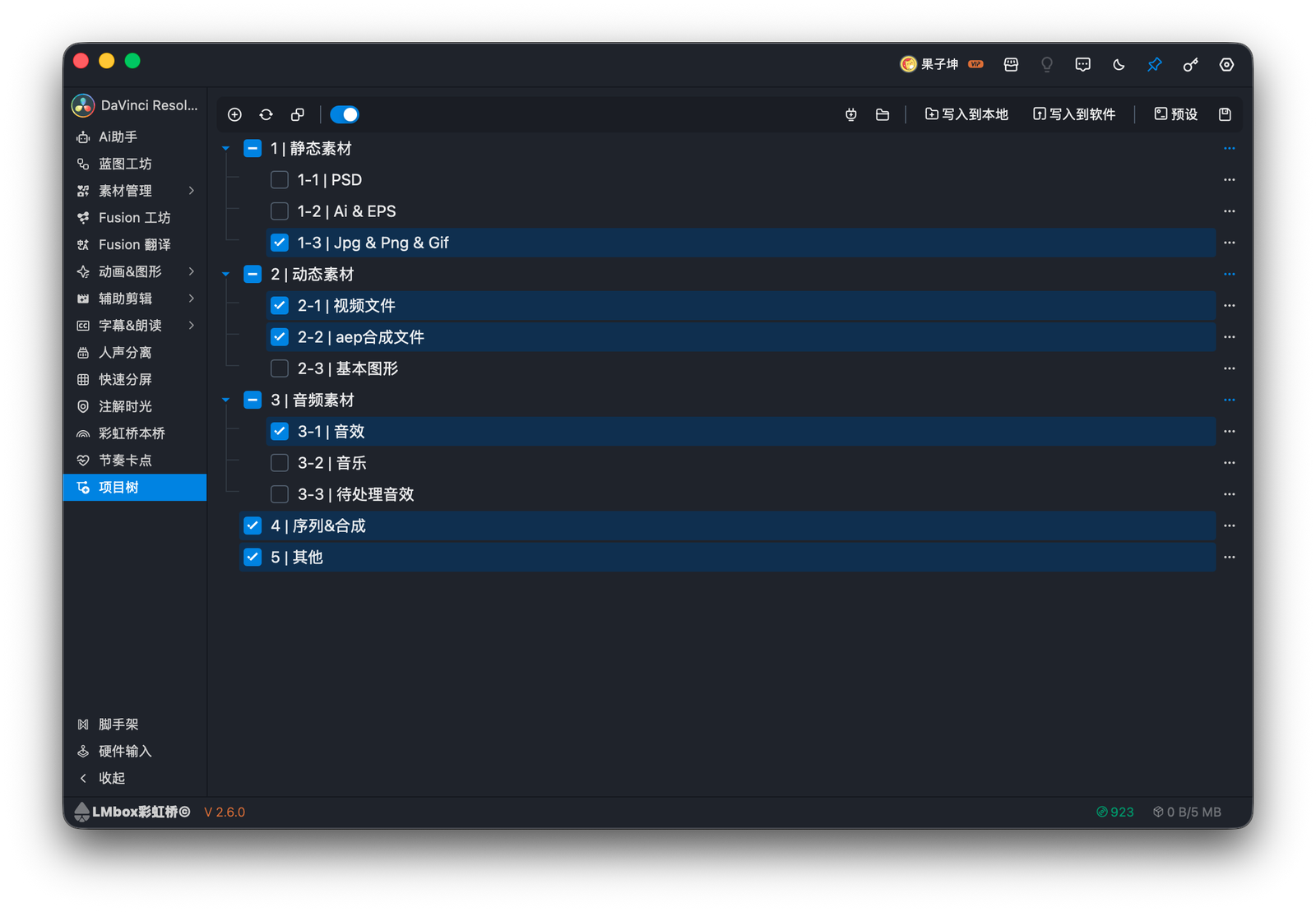Uncheck the 4 | 序列&合成 checkbox

253,525
